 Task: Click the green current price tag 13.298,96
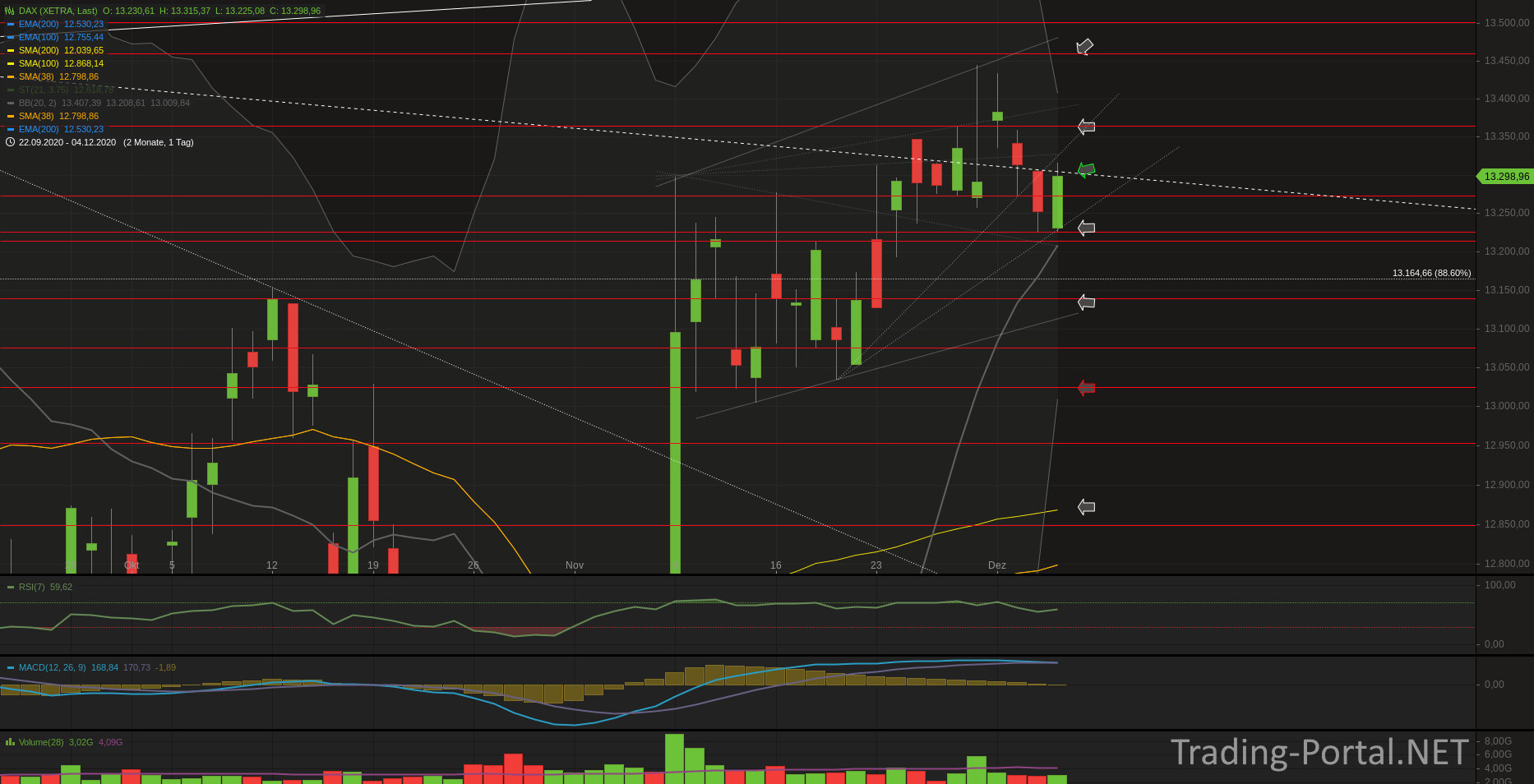(1506, 176)
